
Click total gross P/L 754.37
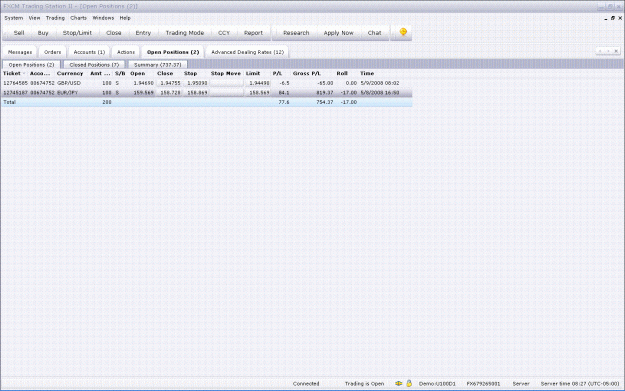(x=325, y=102)
